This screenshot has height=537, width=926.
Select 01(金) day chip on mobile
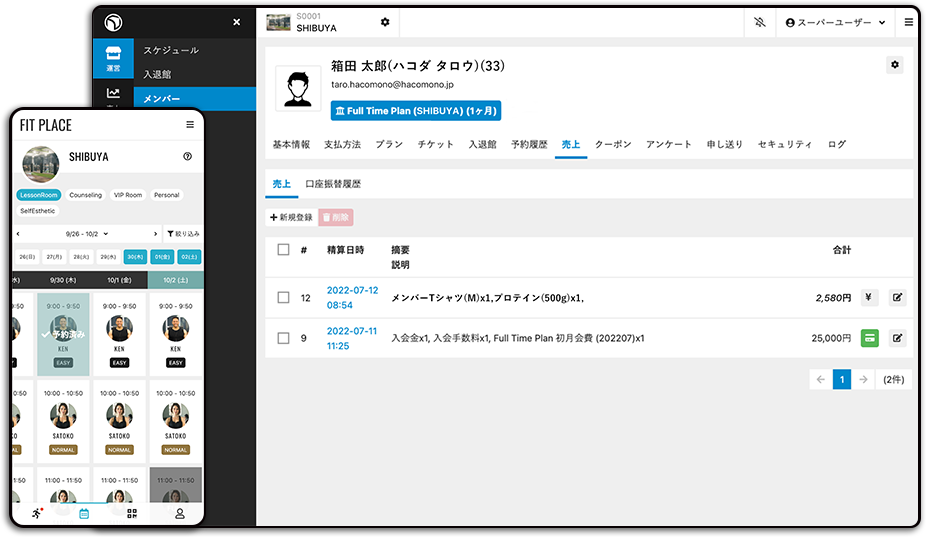click(162, 257)
